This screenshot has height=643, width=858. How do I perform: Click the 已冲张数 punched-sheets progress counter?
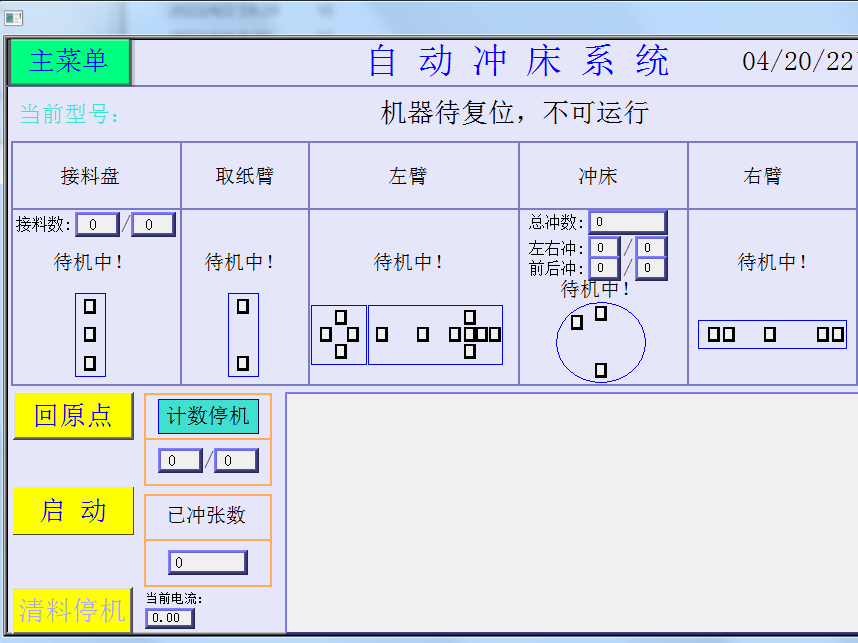click(x=206, y=561)
